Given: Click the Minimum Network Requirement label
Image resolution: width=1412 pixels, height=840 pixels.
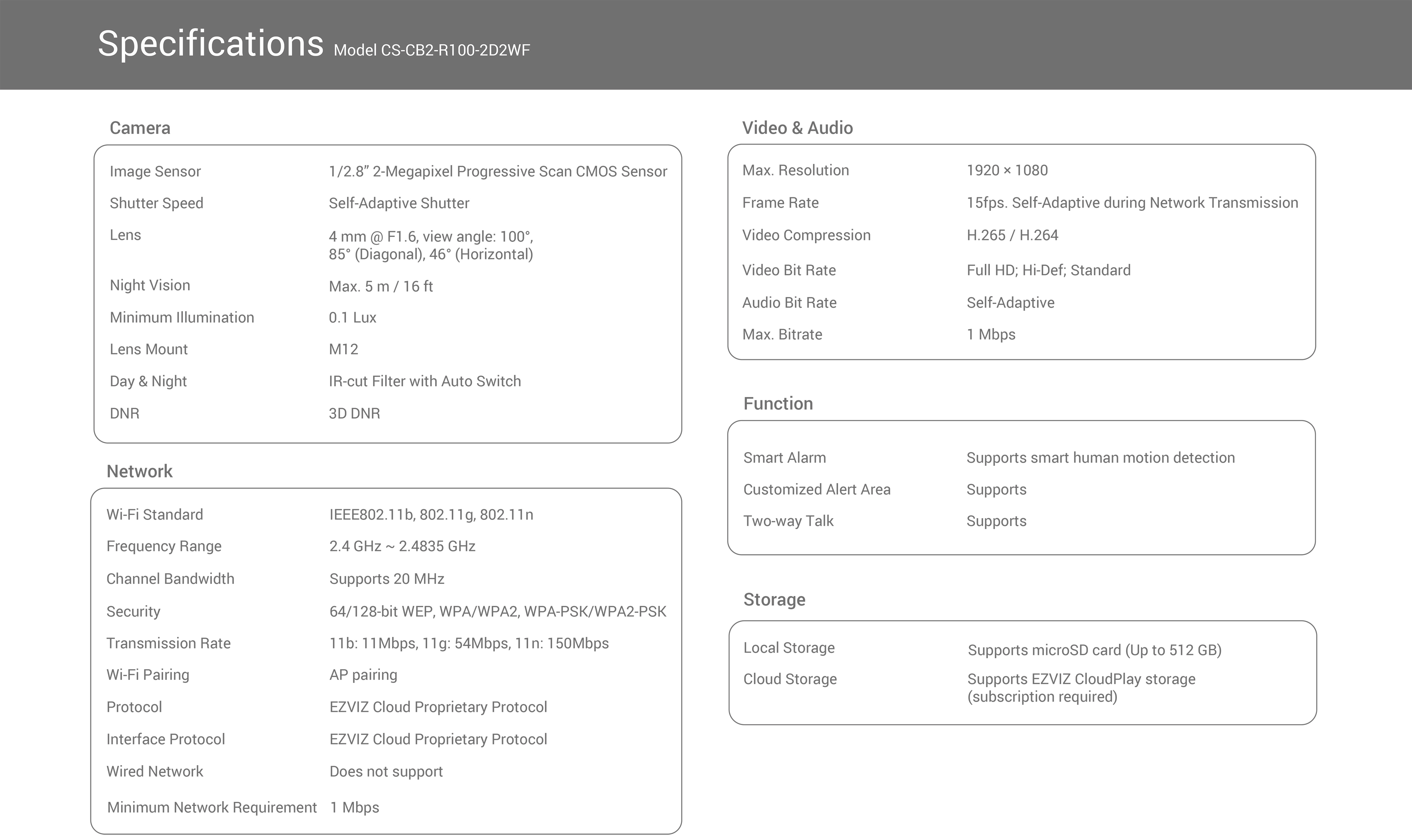Looking at the screenshot, I should [x=212, y=808].
